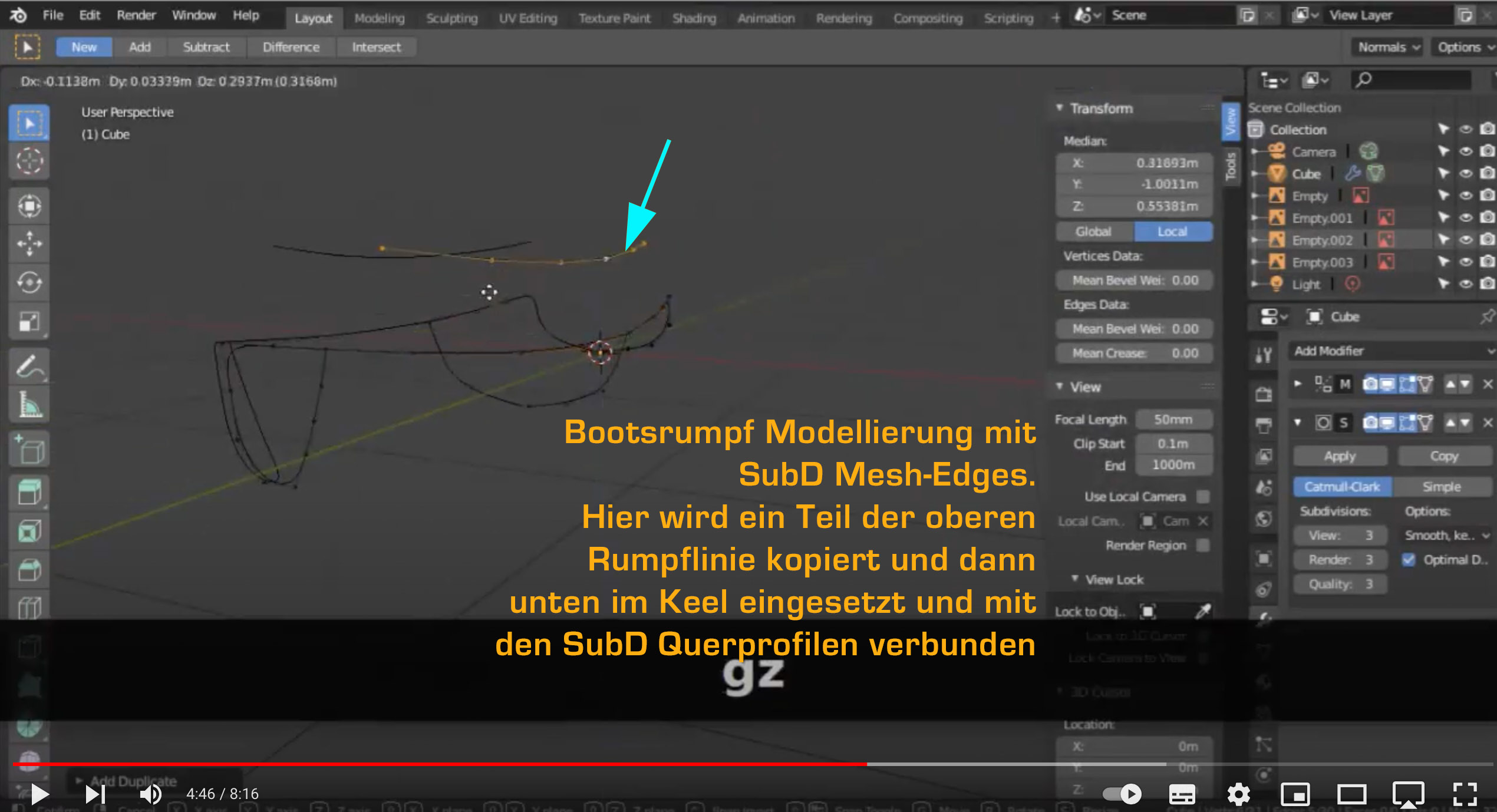The image size is (1497, 812).
Task: Click the Extrude Region tool
Action: (29, 492)
